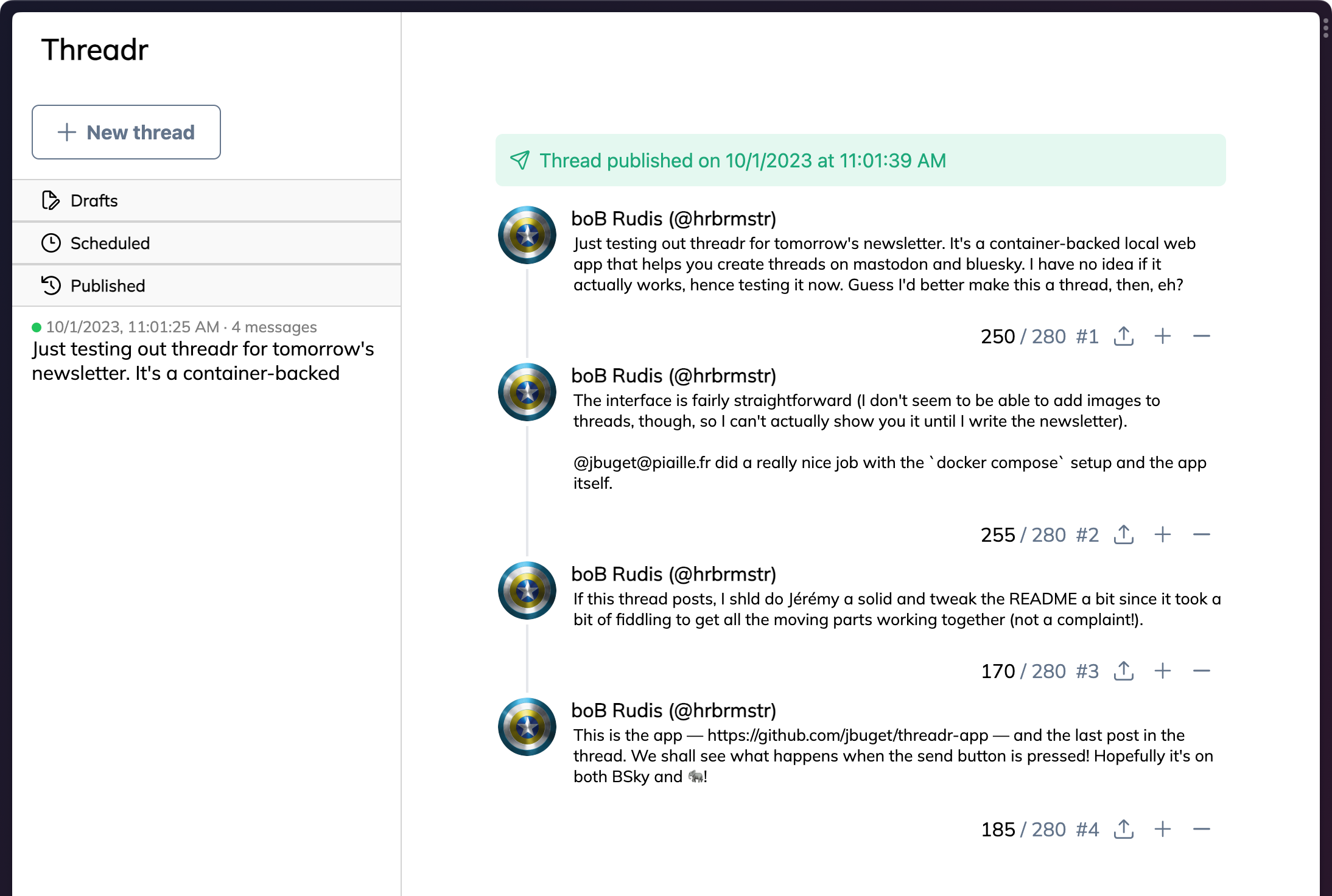Click the github.com/jbuget/threadr-app URL text
This screenshot has height=896, width=1332.
(x=848, y=735)
